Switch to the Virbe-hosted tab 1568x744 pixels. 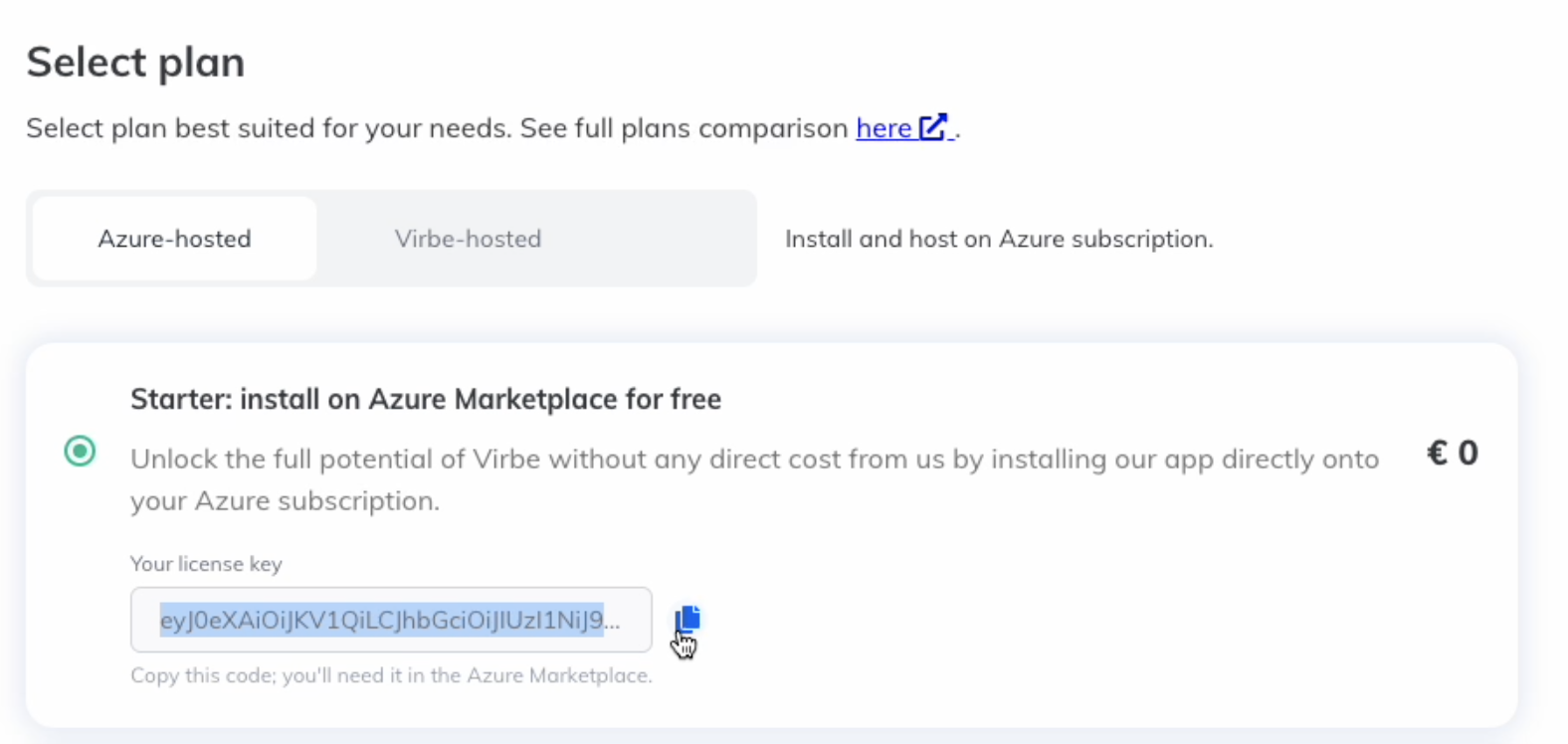point(468,239)
